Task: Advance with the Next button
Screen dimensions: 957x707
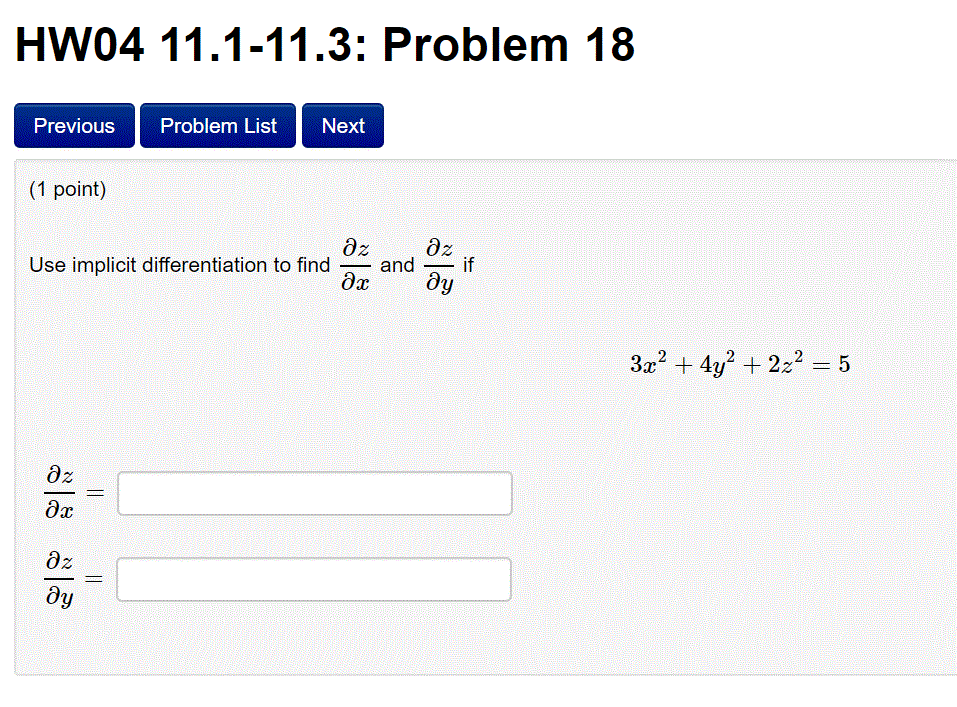Action: [342, 125]
